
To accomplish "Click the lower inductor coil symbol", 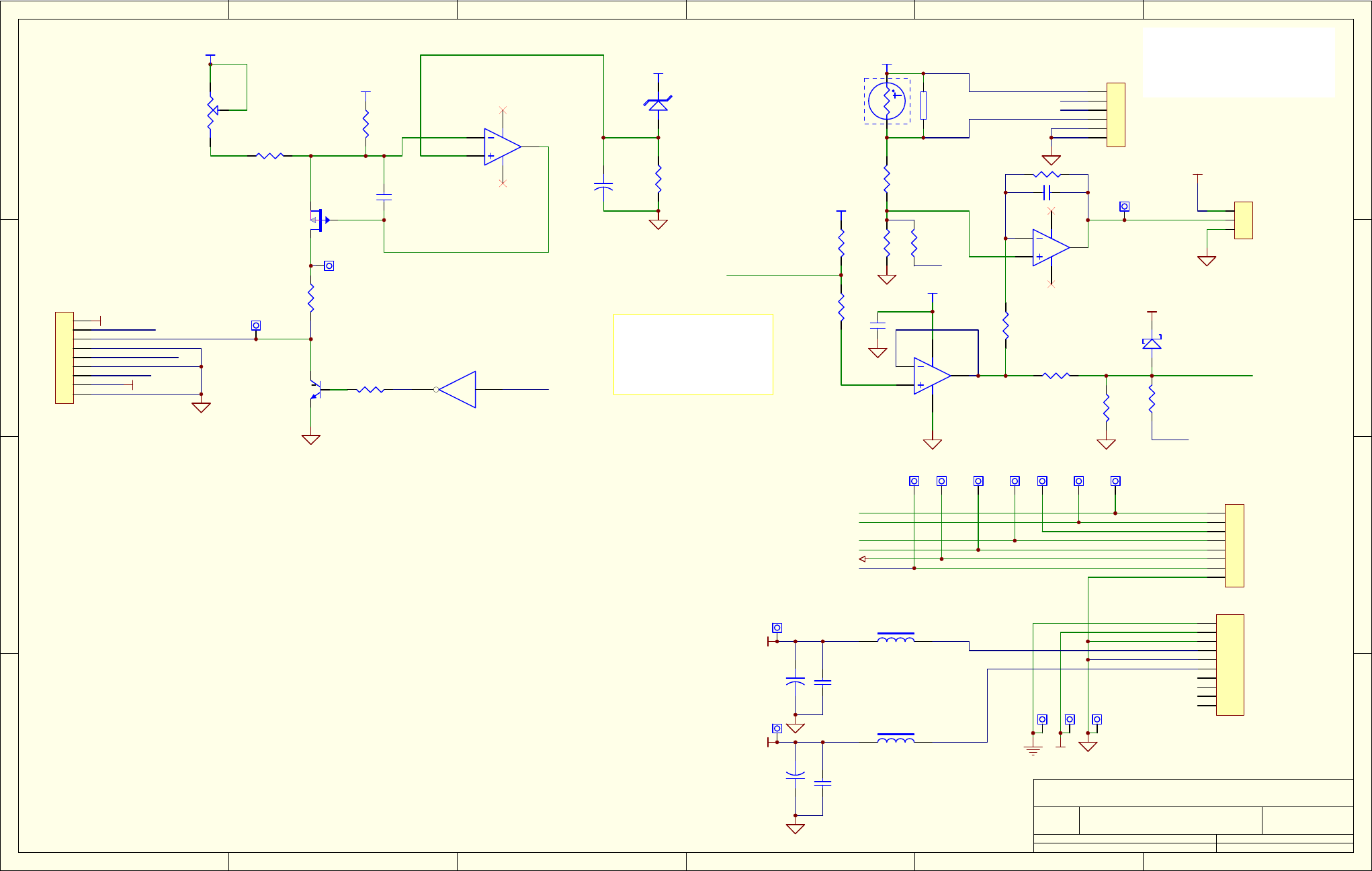I will pos(896,738).
